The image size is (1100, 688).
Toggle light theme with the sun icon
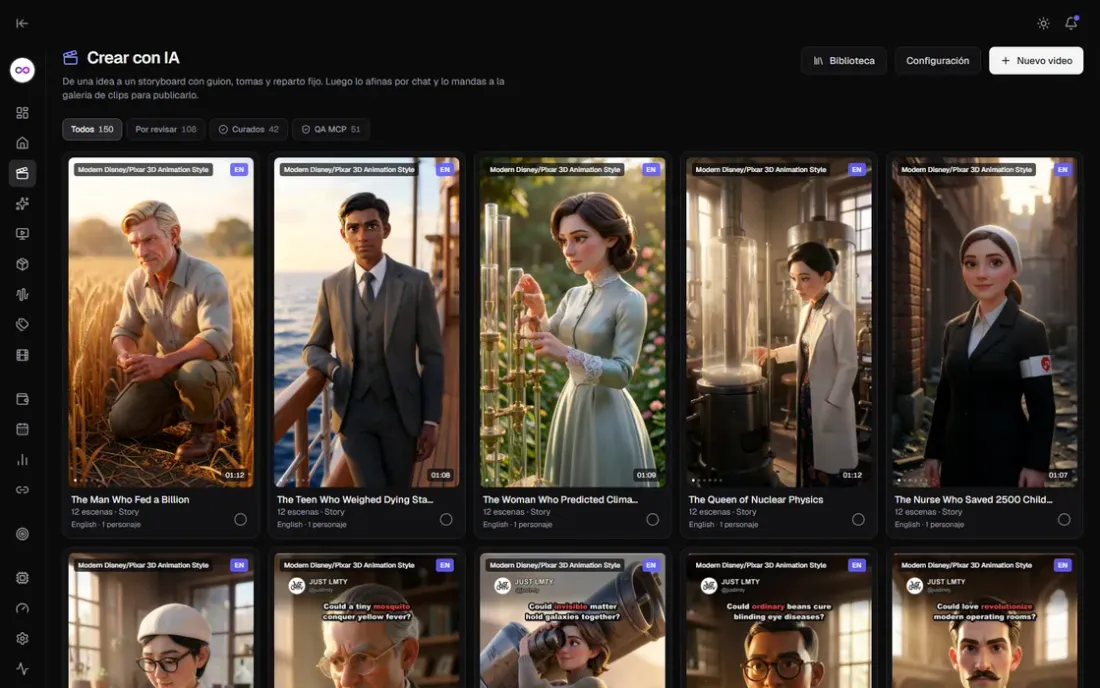pos(1043,23)
